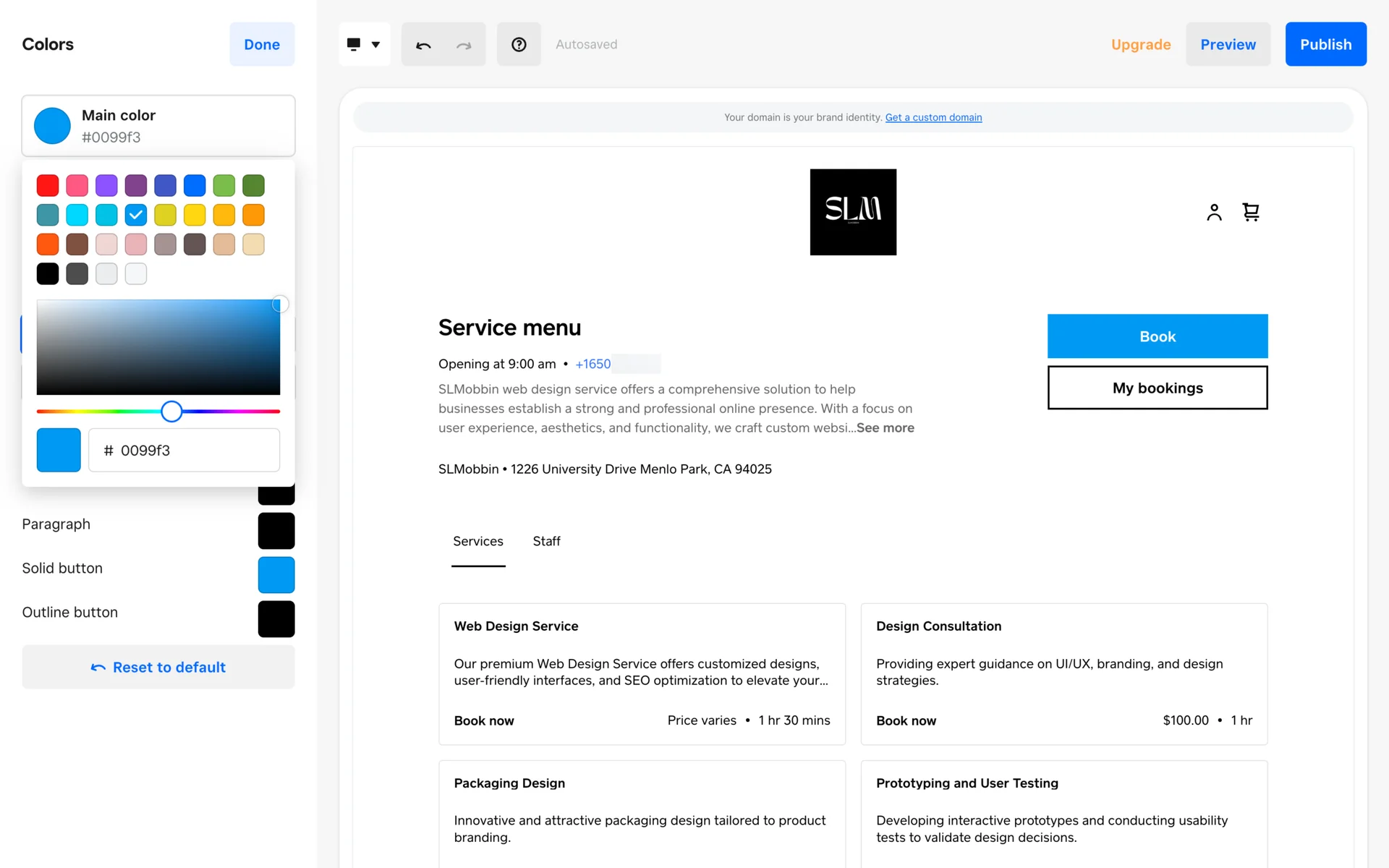Viewport: 1389px width, 868px height.
Task: Click See more to expand description
Action: 885,427
